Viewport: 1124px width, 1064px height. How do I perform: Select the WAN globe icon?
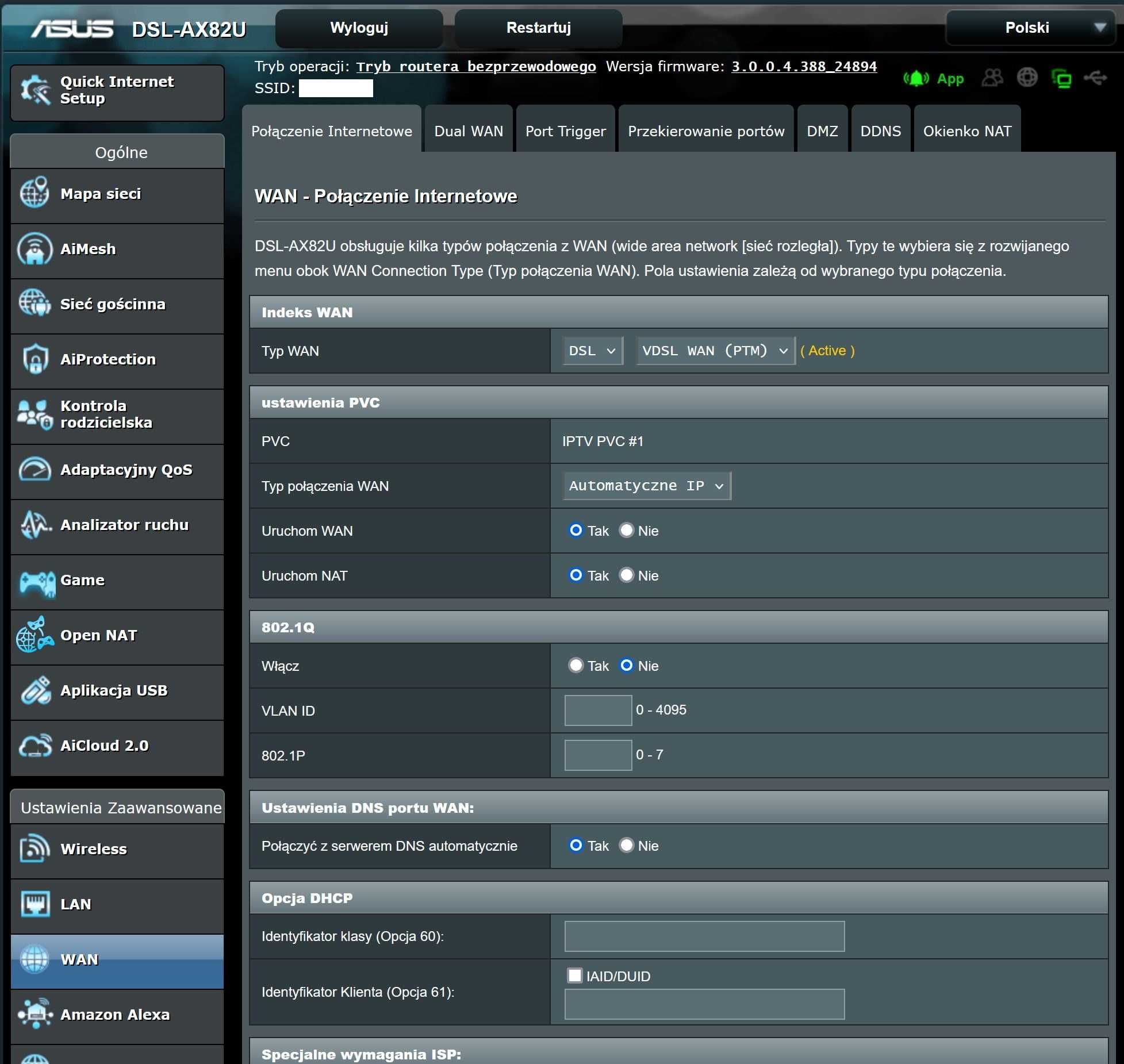coord(34,959)
